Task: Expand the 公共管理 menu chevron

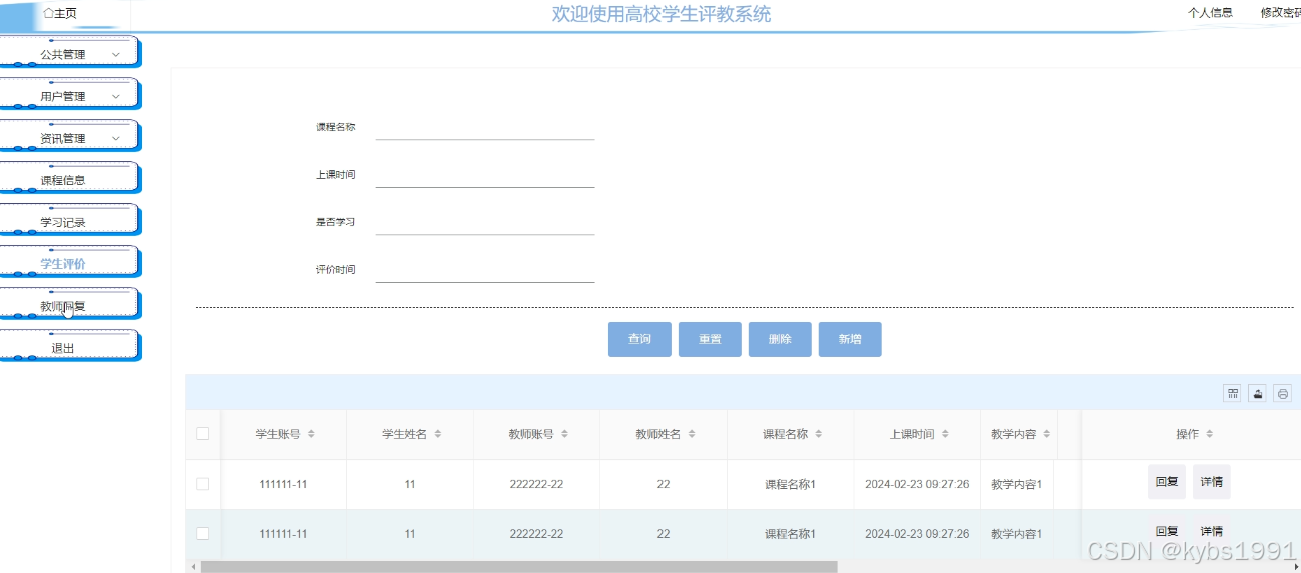Action: (116, 54)
